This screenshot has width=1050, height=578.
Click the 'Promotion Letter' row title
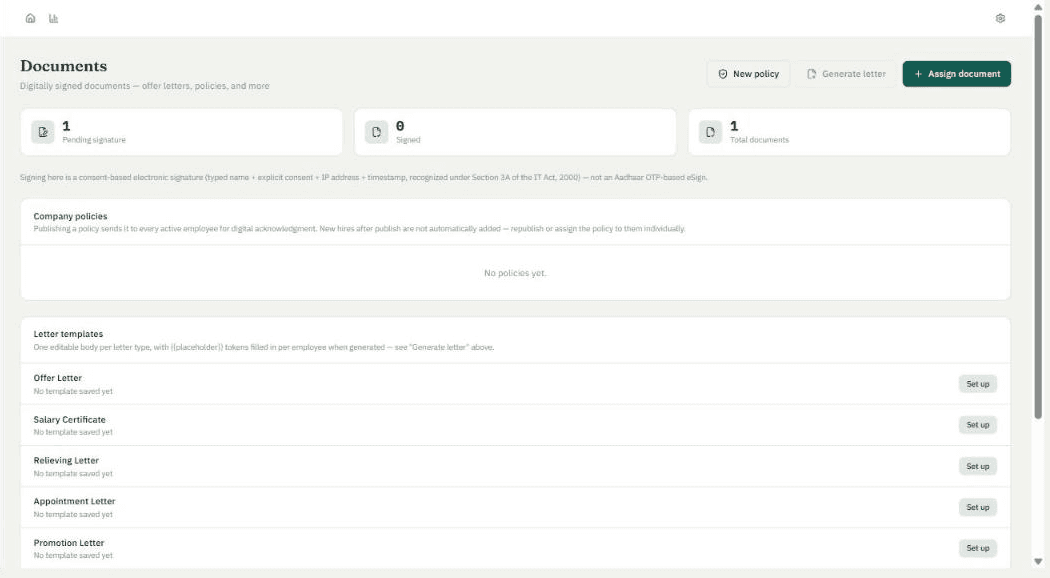69,543
